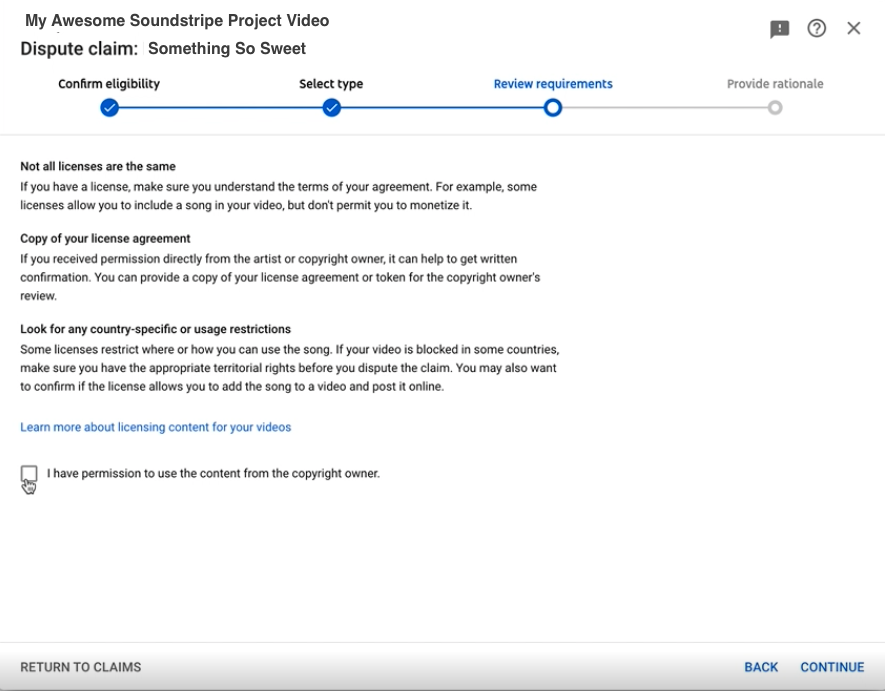Check the permission from copyright owner box
885x691 pixels.
coord(29,473)
